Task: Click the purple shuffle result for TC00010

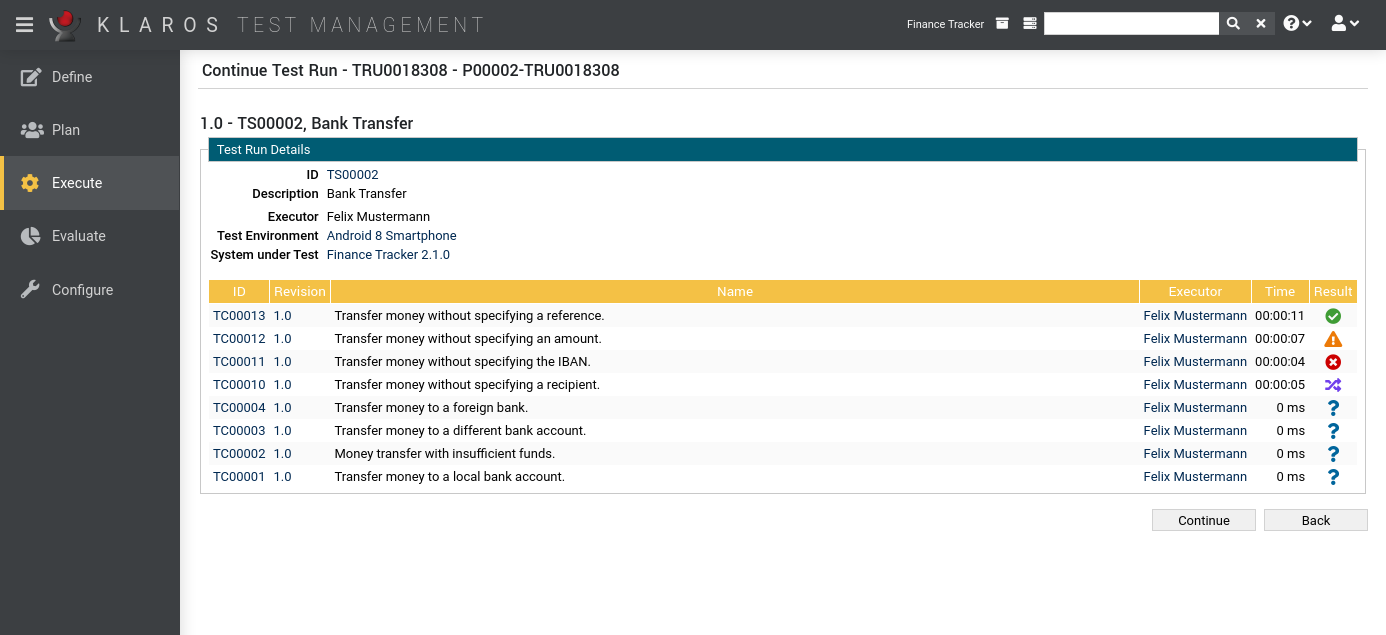Action: (1333, 385)
